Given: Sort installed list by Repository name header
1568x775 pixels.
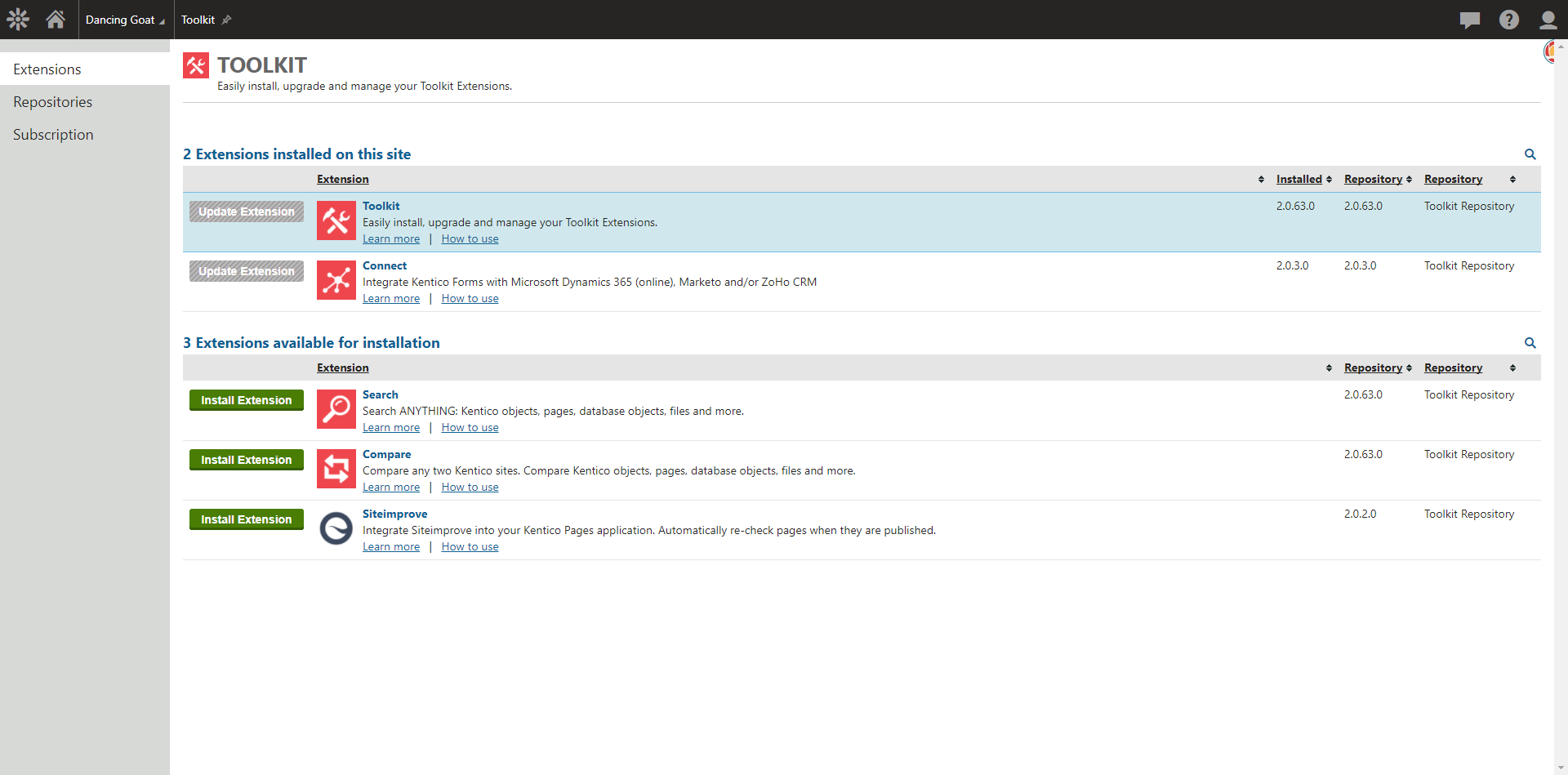Looking at the screenshot, I should [x=1453, y=179].
